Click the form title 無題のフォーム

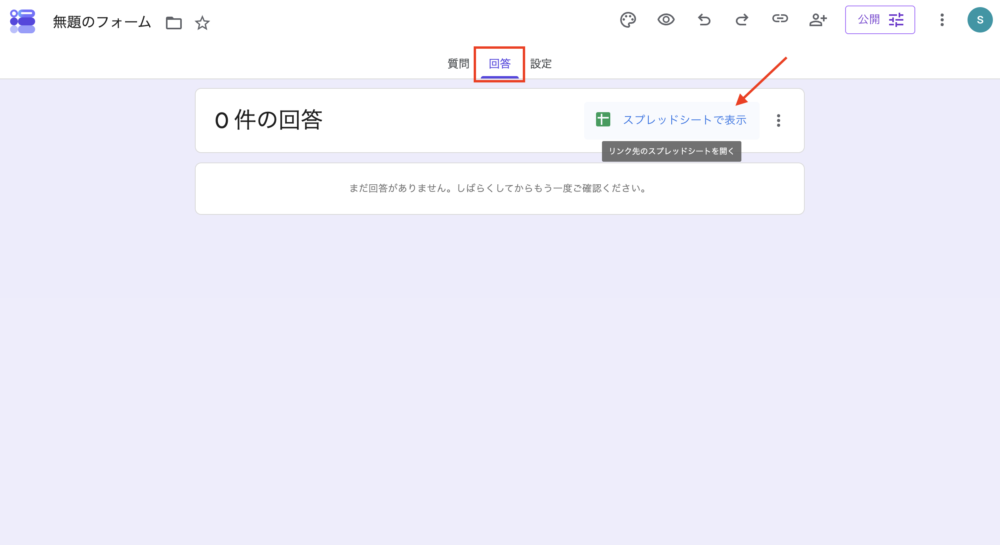click(102, 22)
